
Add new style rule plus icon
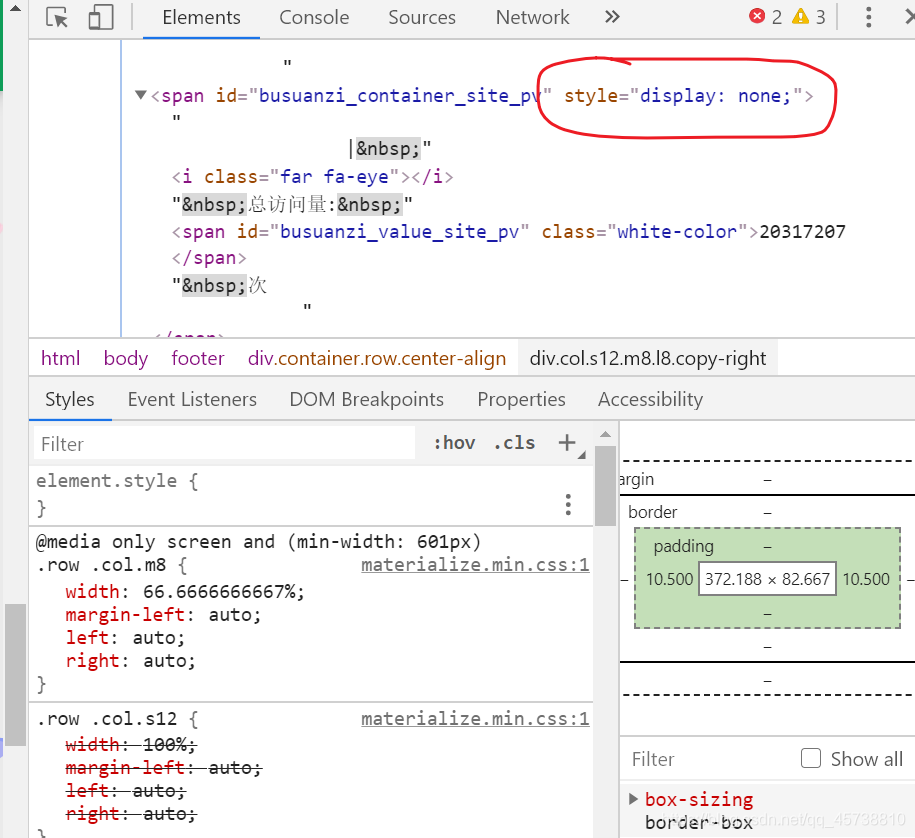coord(567,442)
